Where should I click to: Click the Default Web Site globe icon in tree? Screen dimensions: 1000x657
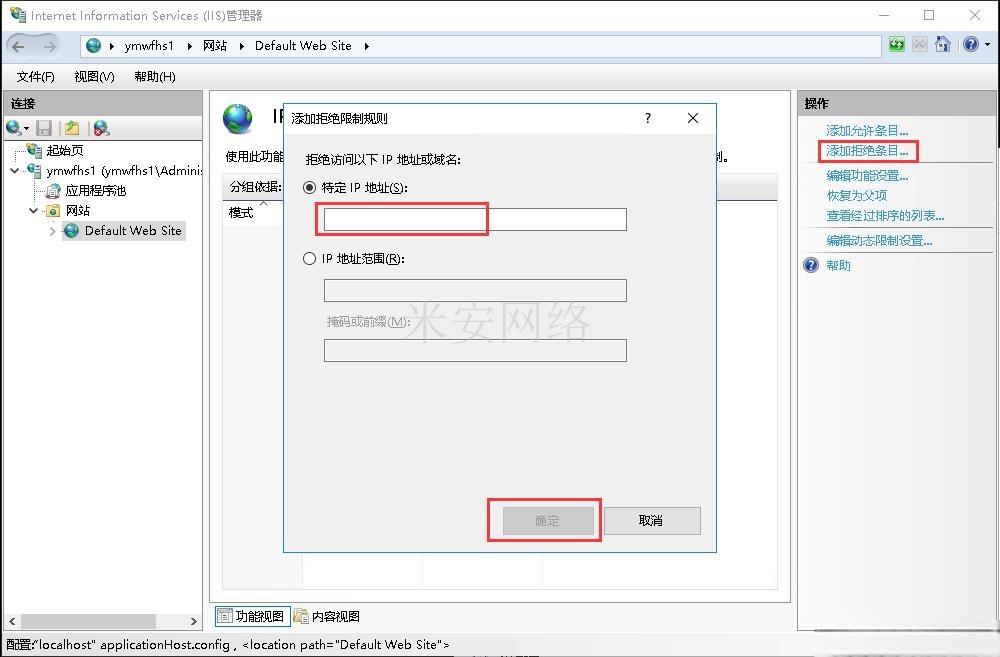[71, 230]
